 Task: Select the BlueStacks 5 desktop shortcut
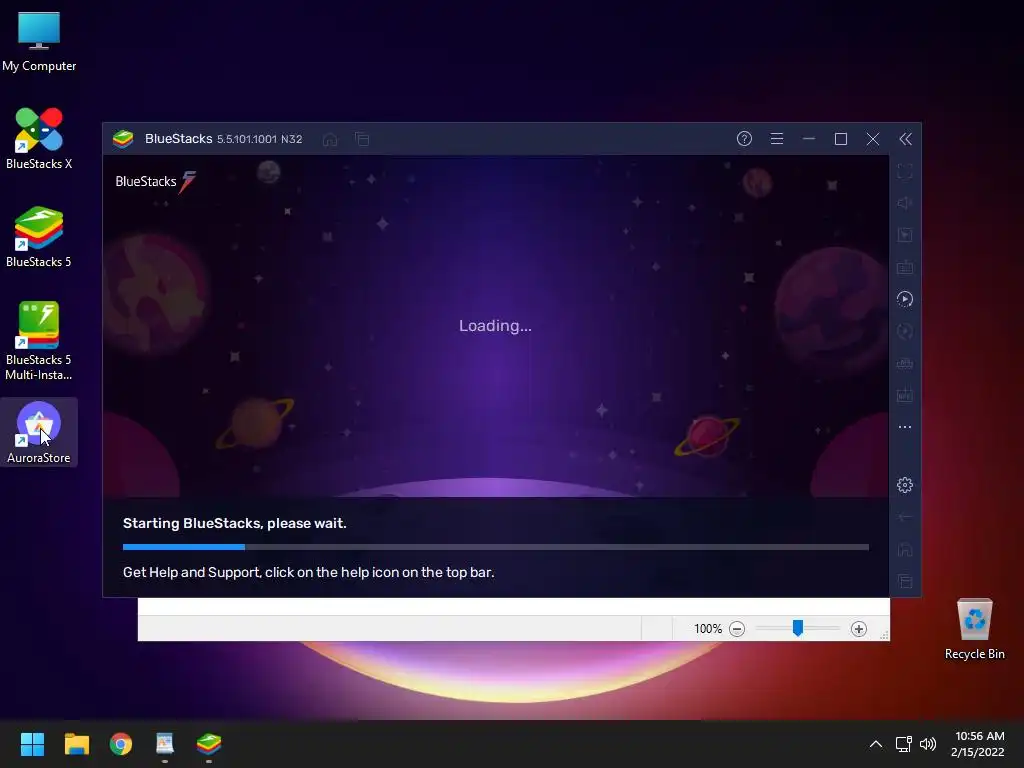(39, 236)
